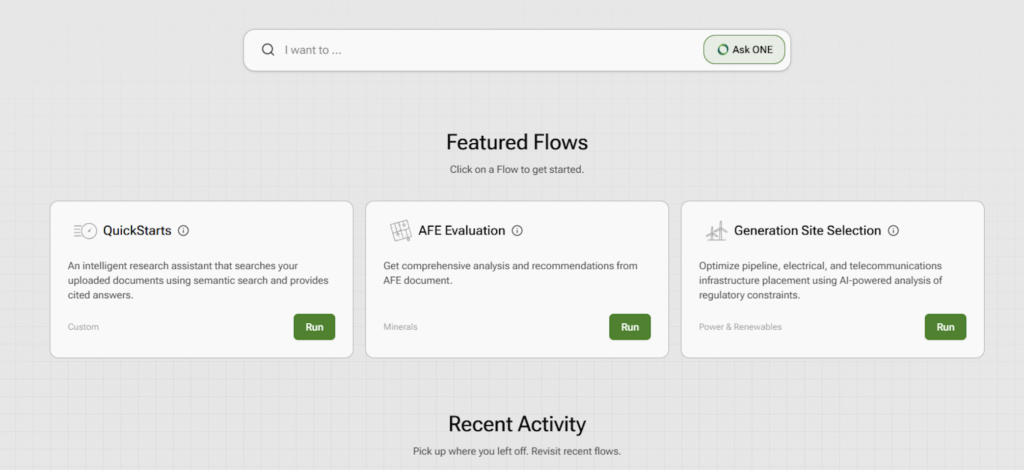
Task: Select the Minerals category tag
Action: [x=400, y=327]
